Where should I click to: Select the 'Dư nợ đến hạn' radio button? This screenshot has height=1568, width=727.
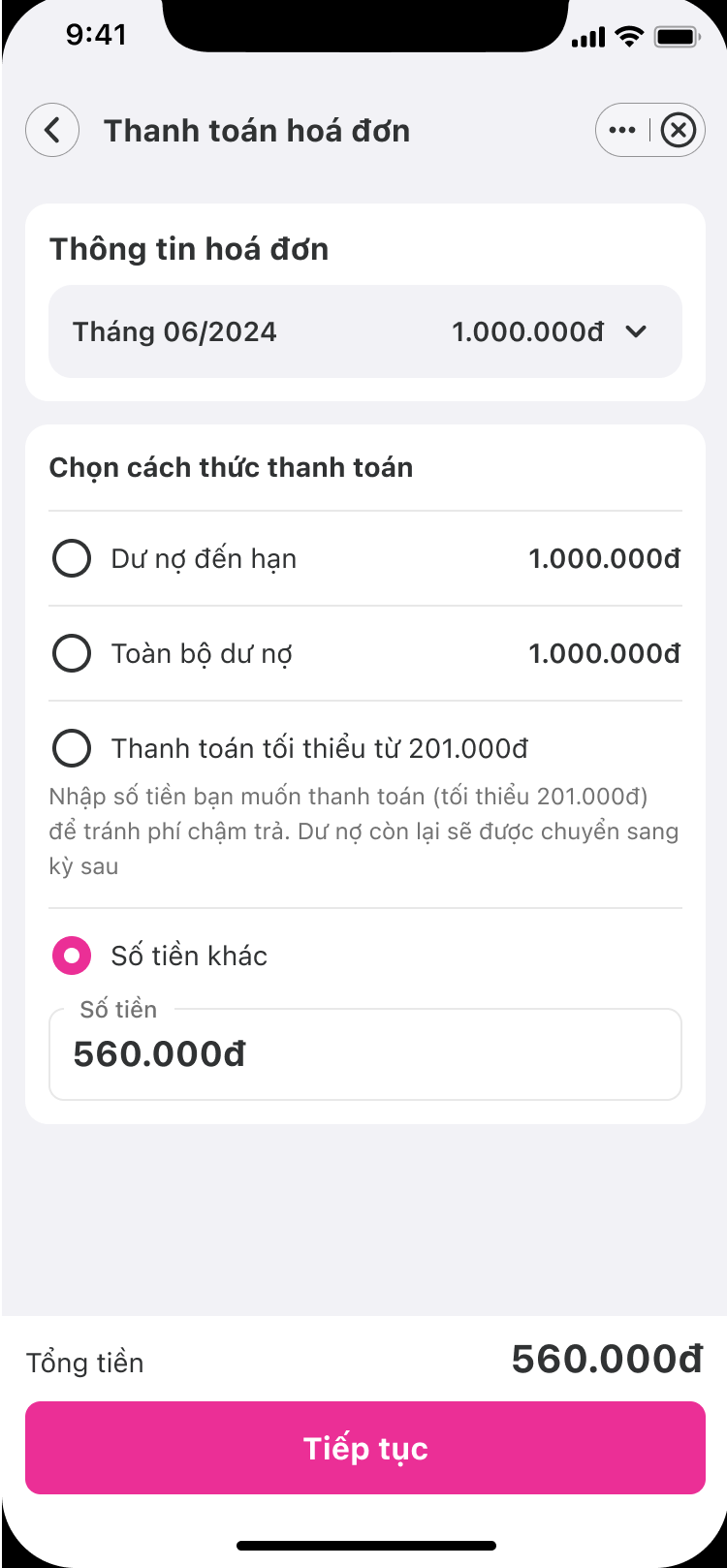pyautogui.click(x=72, y=558)
